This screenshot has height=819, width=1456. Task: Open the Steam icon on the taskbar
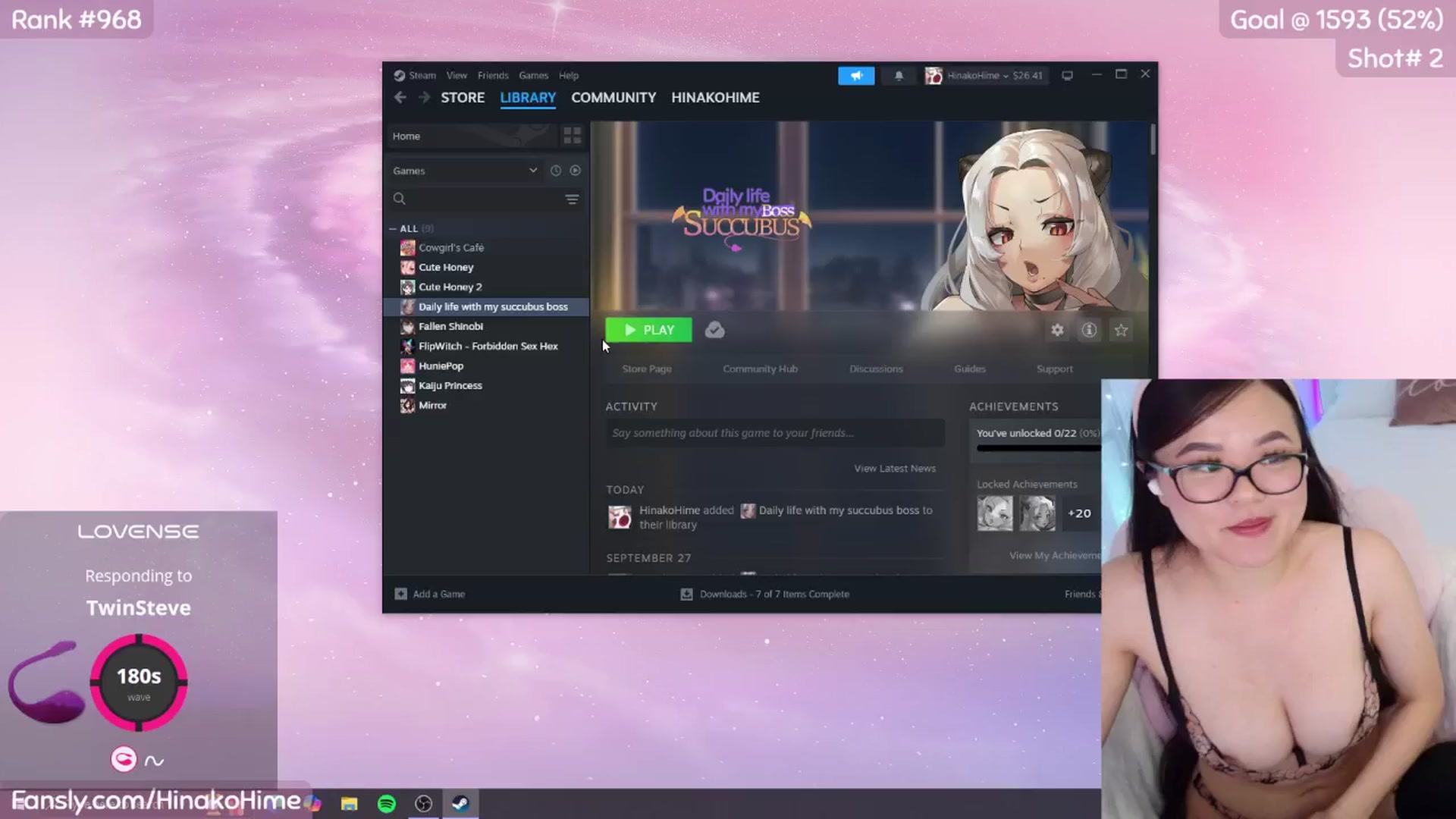click(x=460, y=804)
